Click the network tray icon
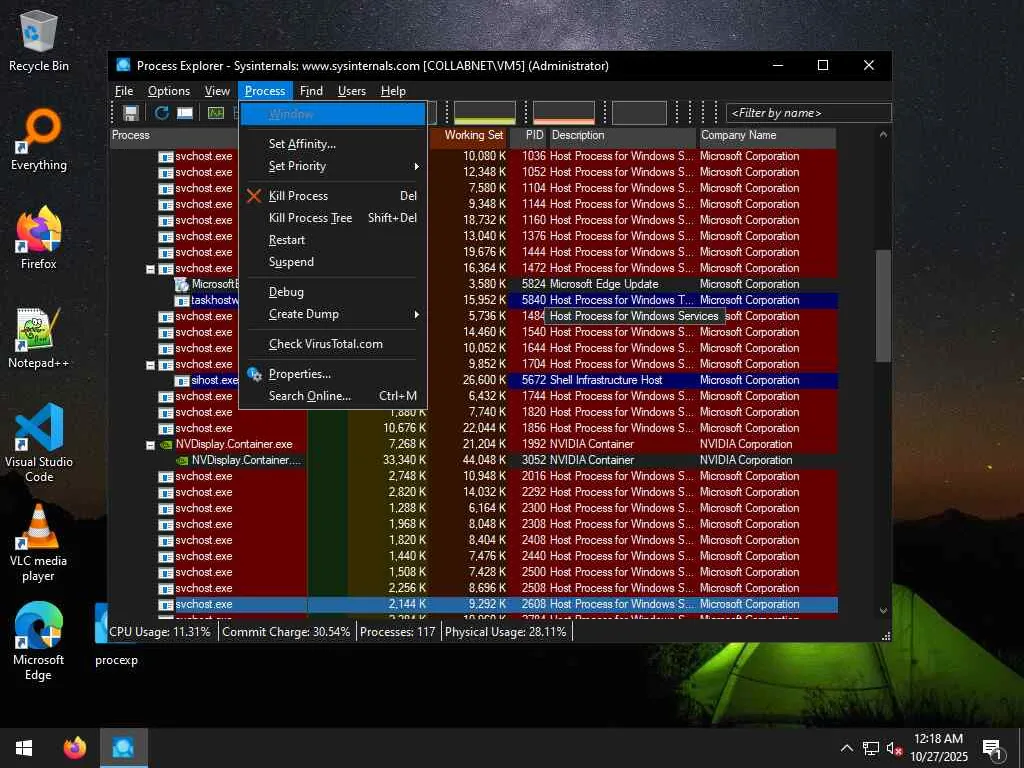 tap(871, 748)
